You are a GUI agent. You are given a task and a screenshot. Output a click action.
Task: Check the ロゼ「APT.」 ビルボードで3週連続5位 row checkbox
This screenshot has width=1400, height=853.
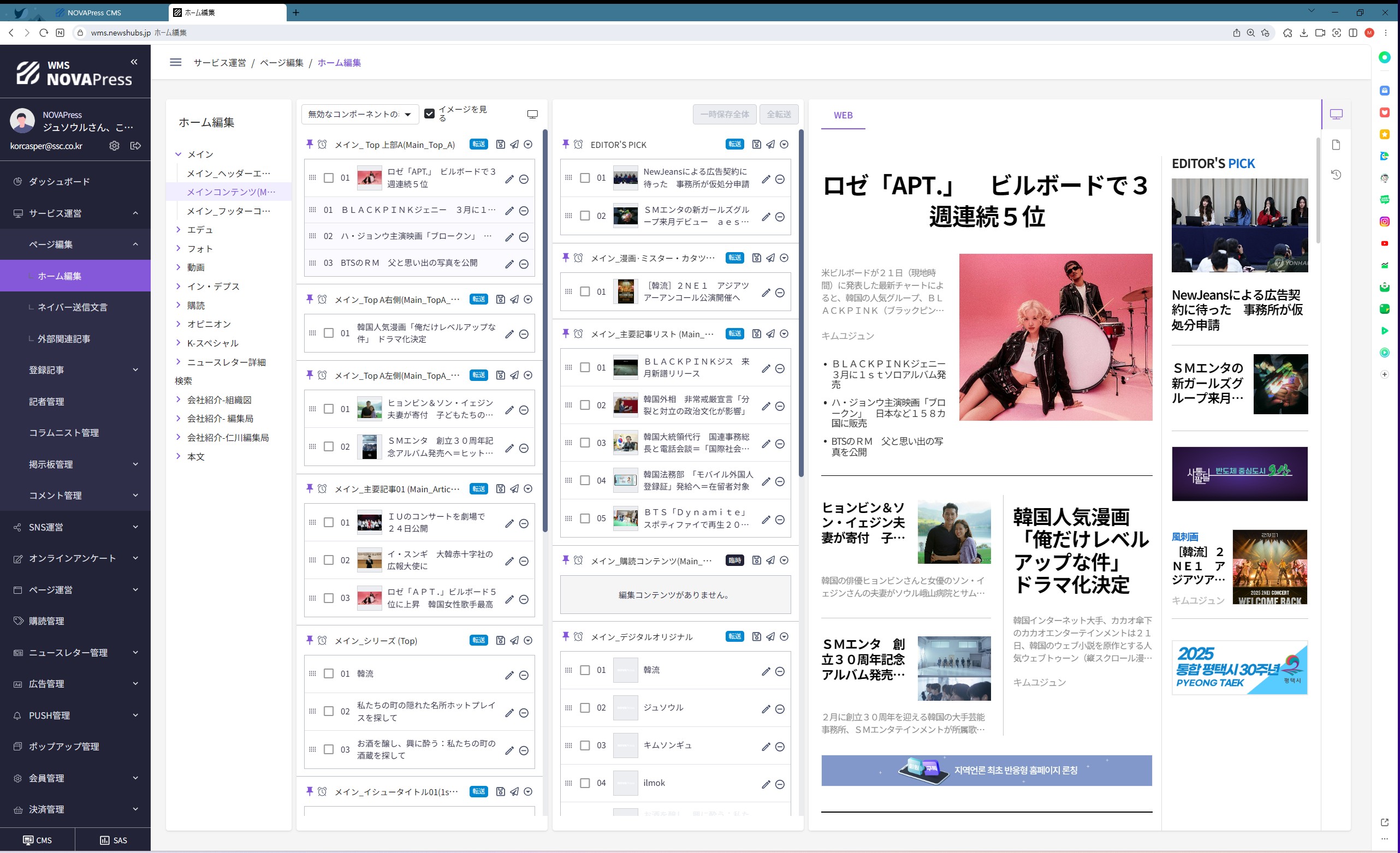(x=328, y=178)
